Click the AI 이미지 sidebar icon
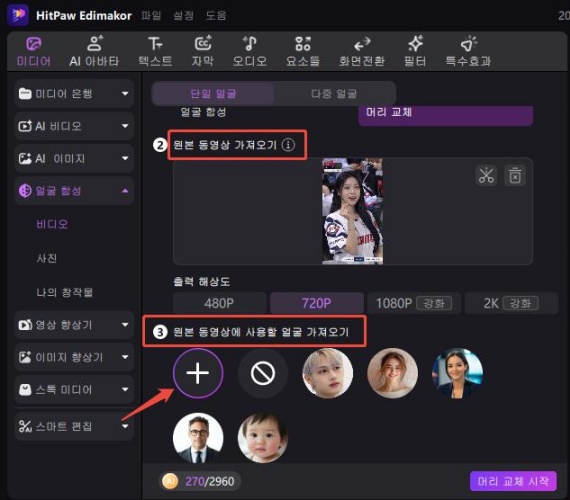This screenshot has height=500, width=570. click(25, 159)
